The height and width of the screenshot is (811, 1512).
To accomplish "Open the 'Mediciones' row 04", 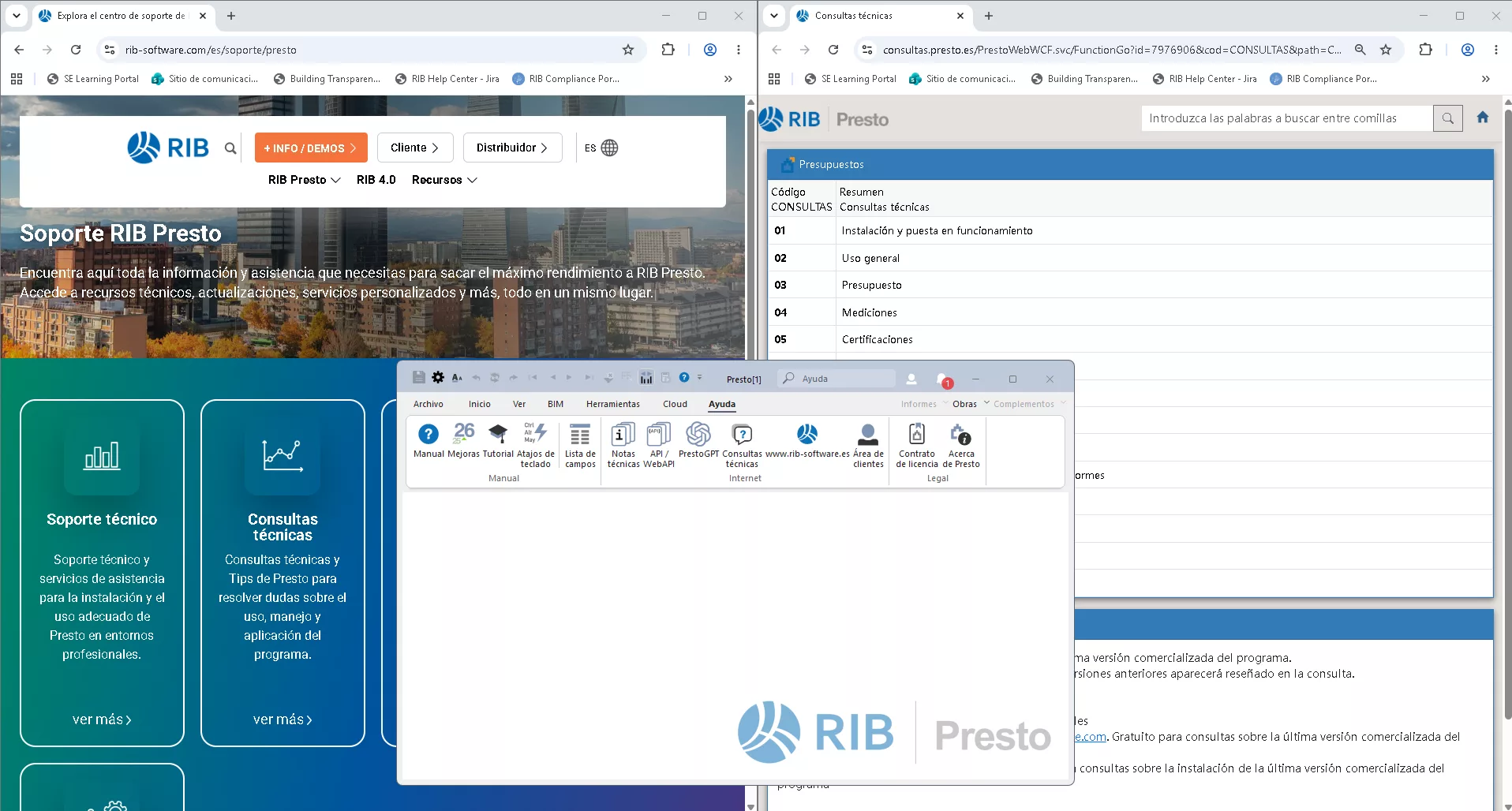I will point(1130,312).
